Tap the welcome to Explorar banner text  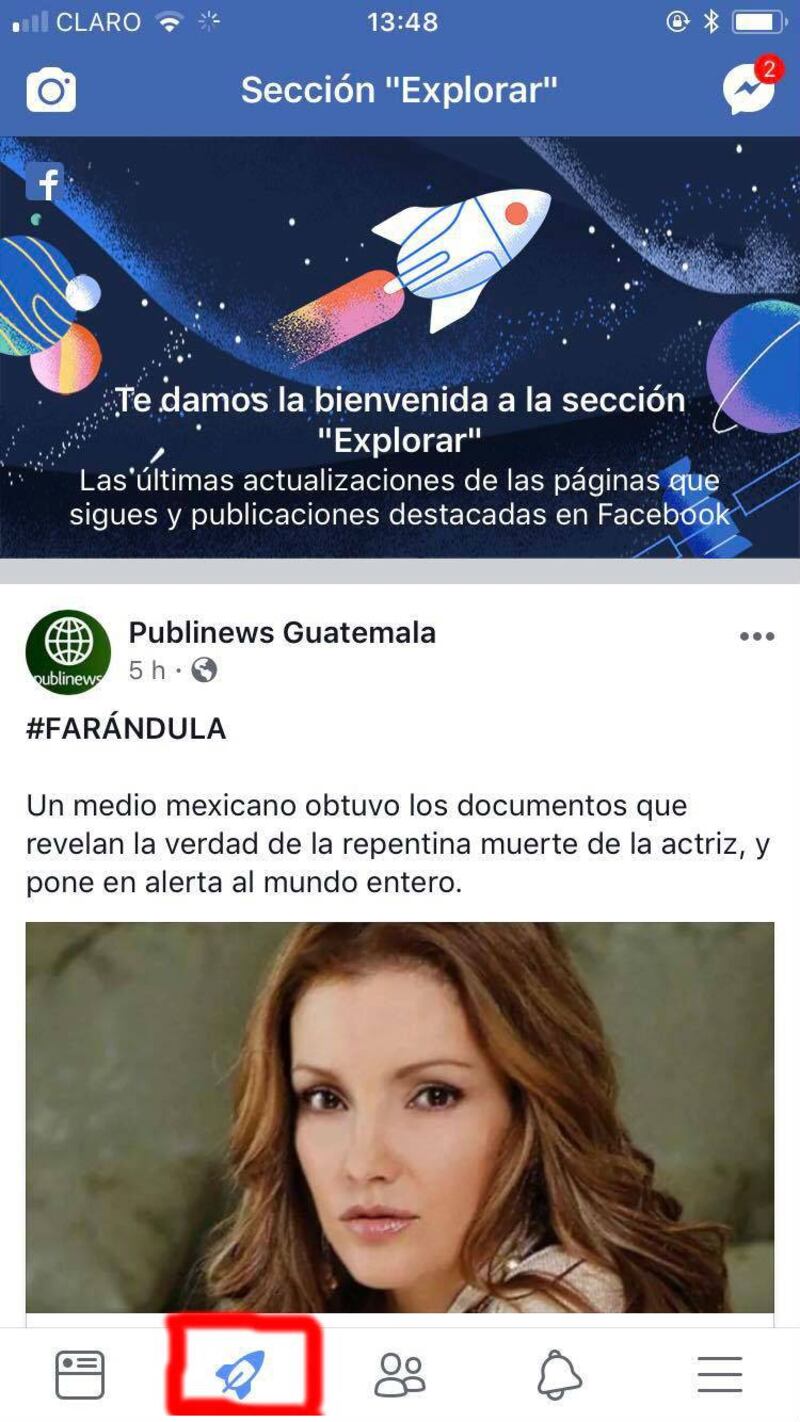[x=400, y=420]
